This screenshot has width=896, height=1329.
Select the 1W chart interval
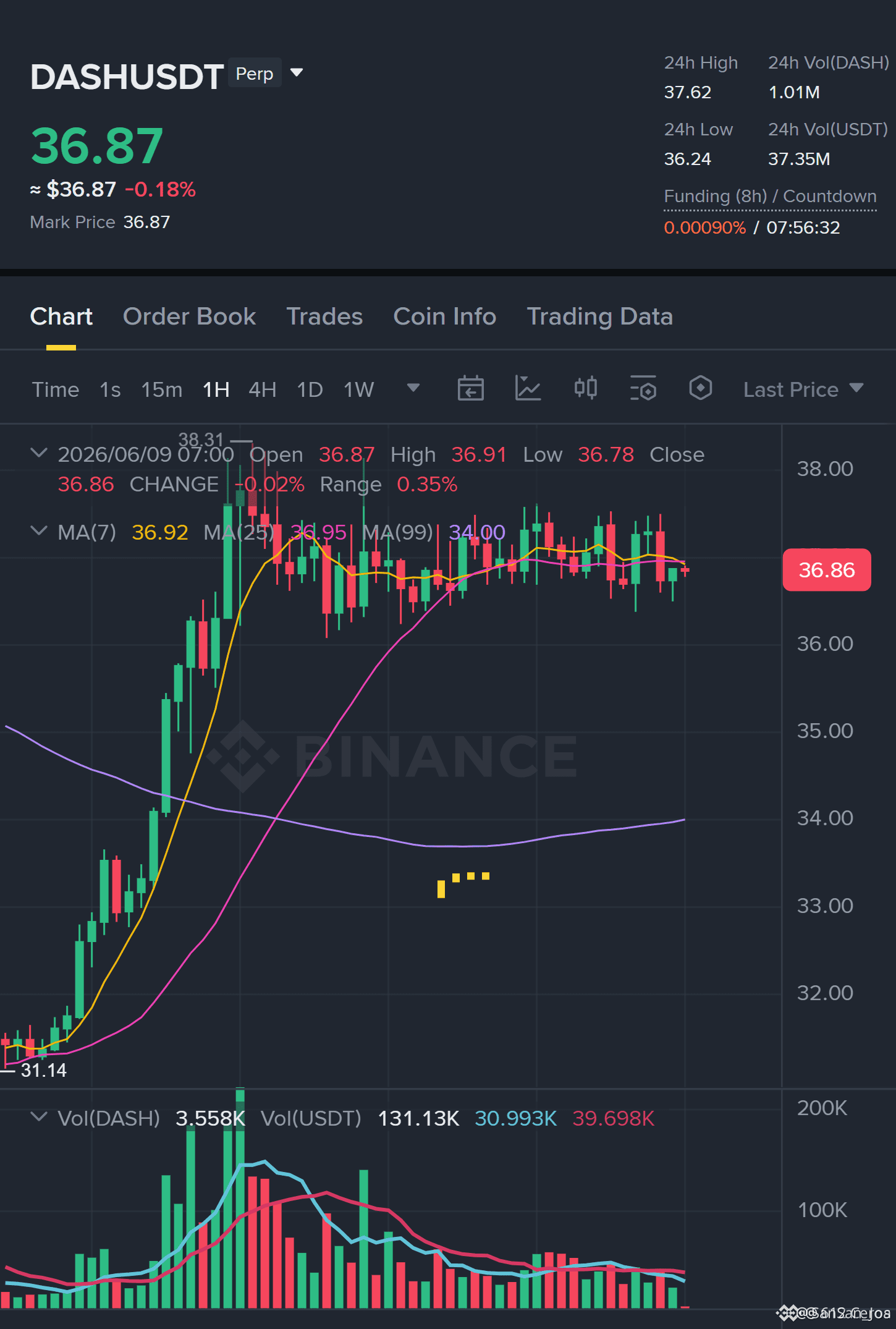pyautogui.click(x=359, y=389)
